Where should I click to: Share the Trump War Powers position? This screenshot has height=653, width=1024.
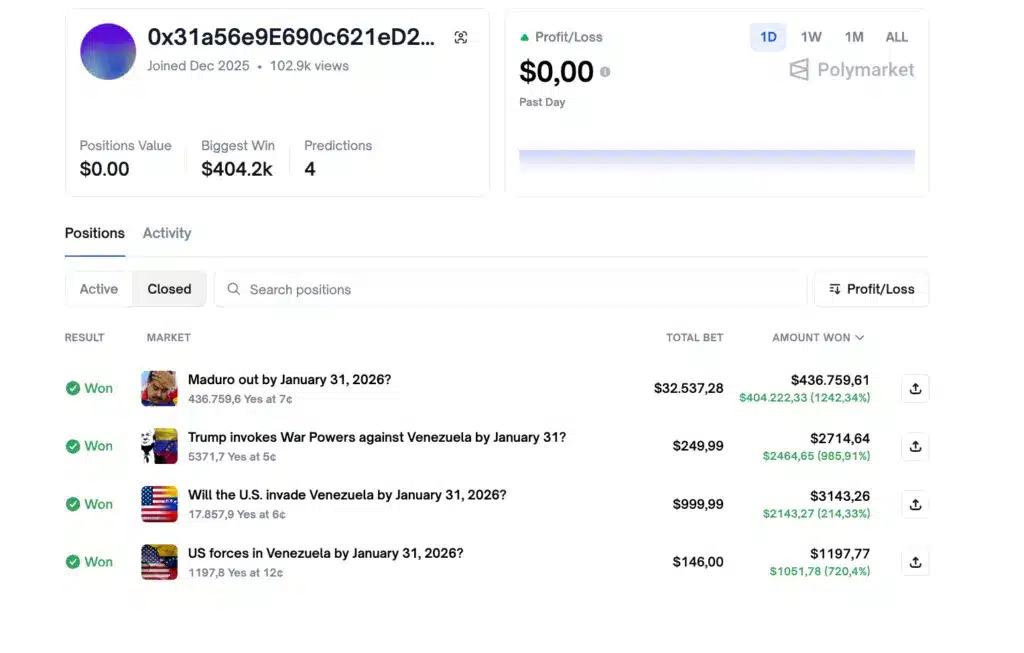(x=915, y=447)
